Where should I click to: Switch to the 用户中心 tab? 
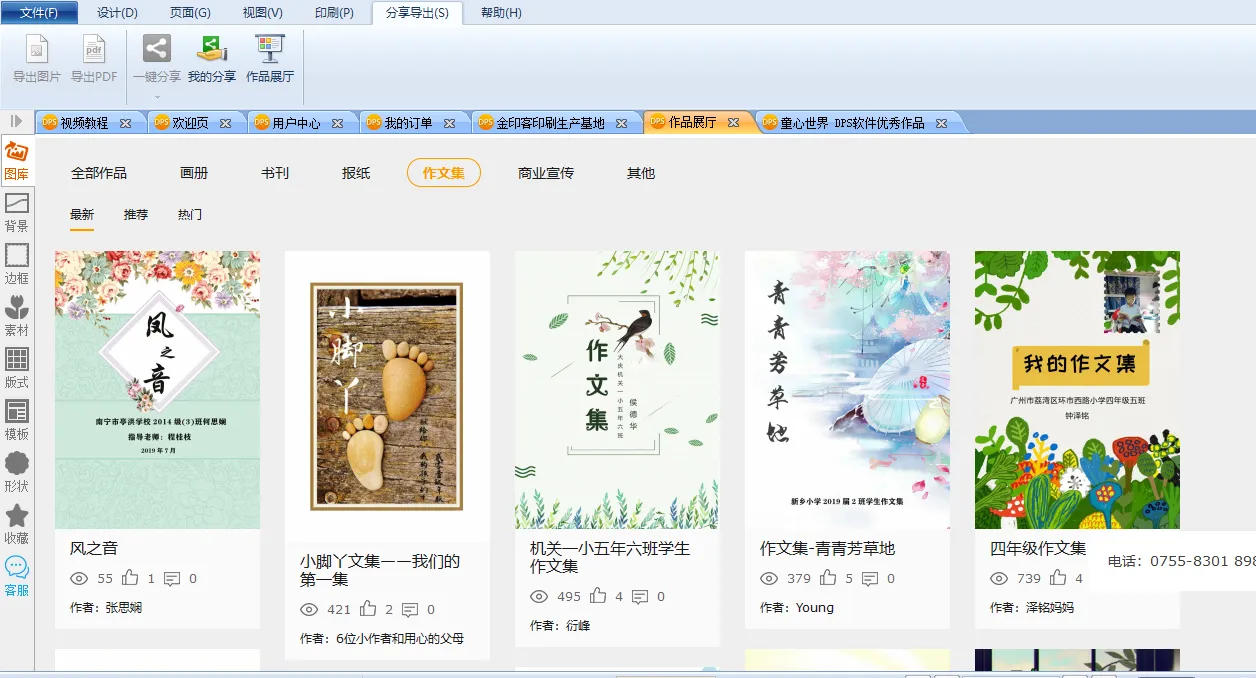[296, 123]
